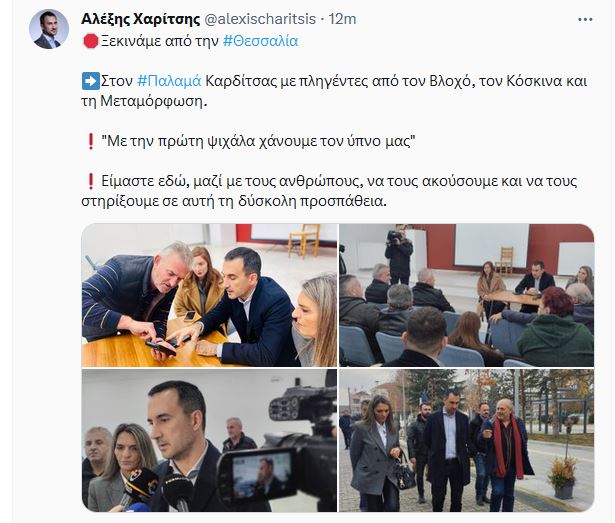615x523 pixels.
Task: Click the first red exclamation mark emoji
Action: coord(91,141)
